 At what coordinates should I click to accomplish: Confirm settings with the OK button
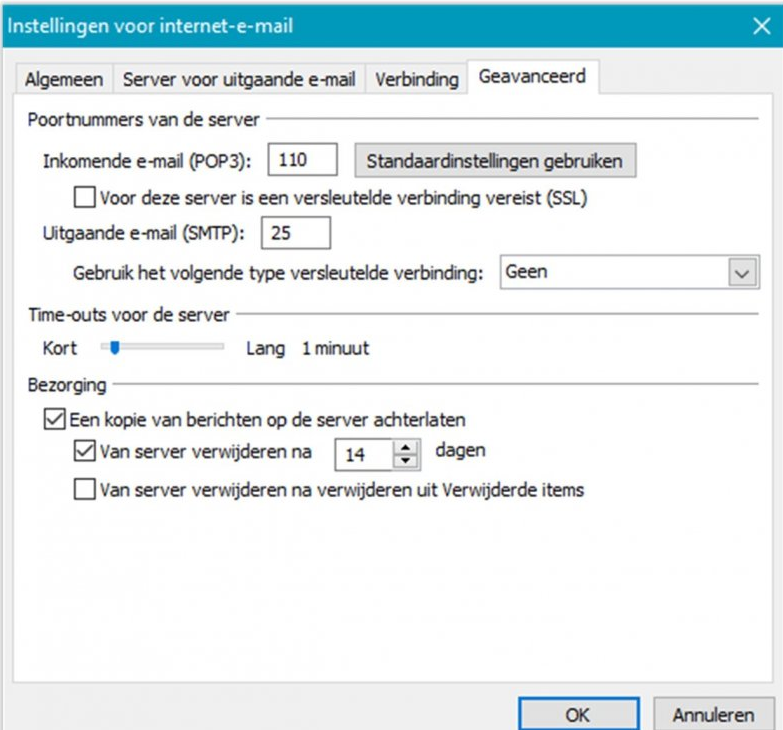pyautogui.click(x=579, y=715)
